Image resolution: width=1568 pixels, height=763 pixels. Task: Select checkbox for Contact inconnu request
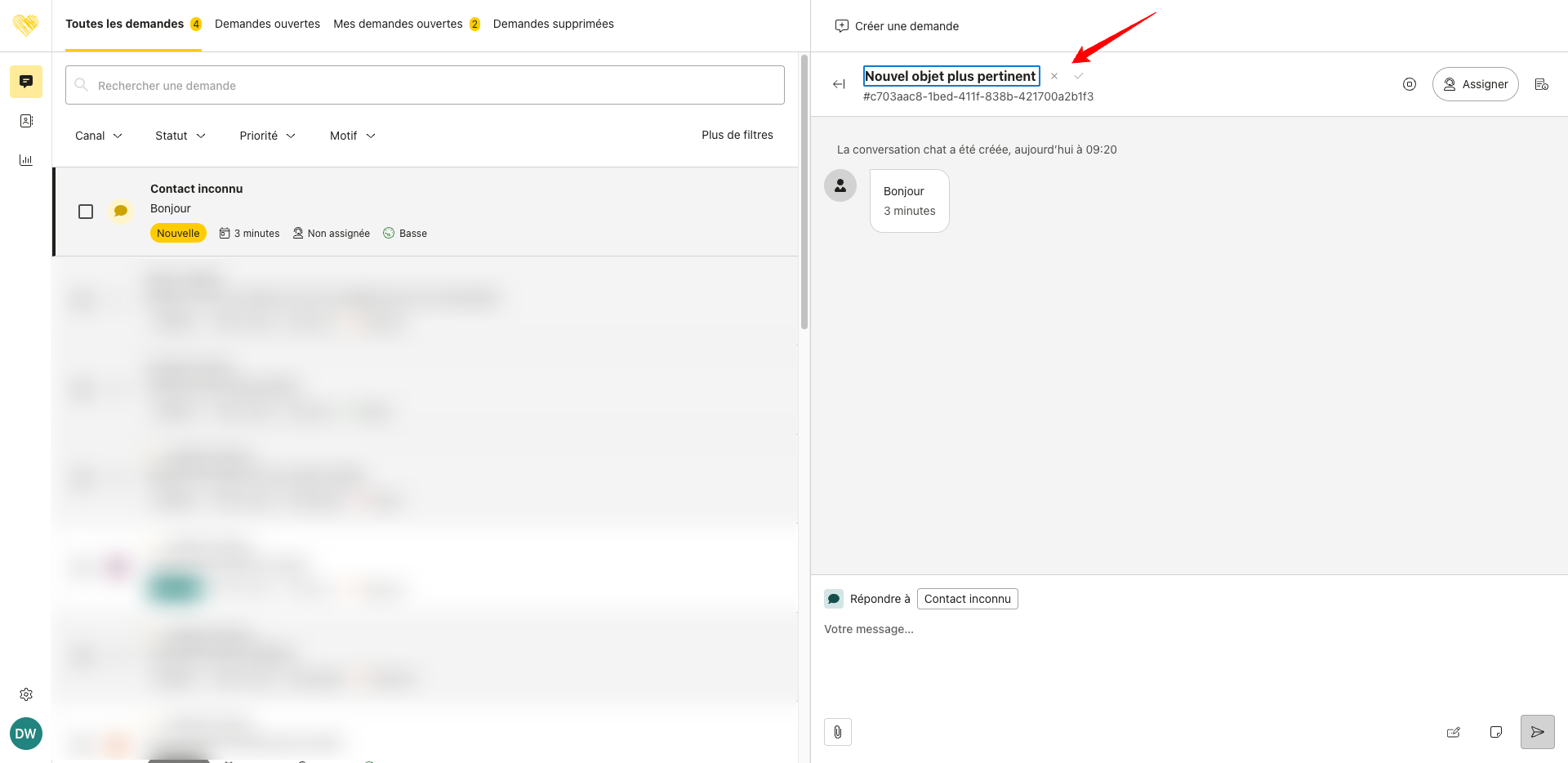(86, 212)
